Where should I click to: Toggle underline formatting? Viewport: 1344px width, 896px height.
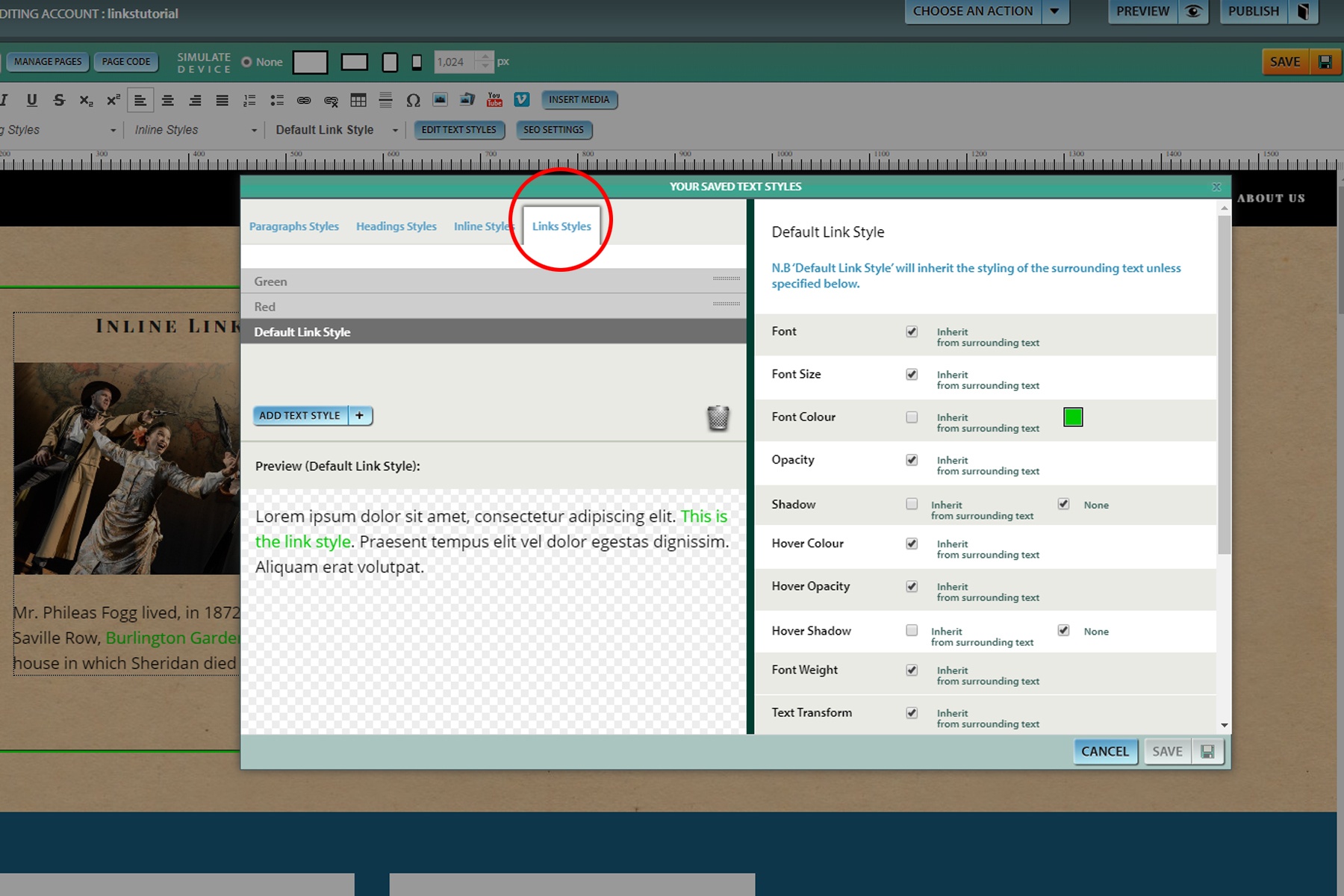pyautogui.click(x=31, y=100)
